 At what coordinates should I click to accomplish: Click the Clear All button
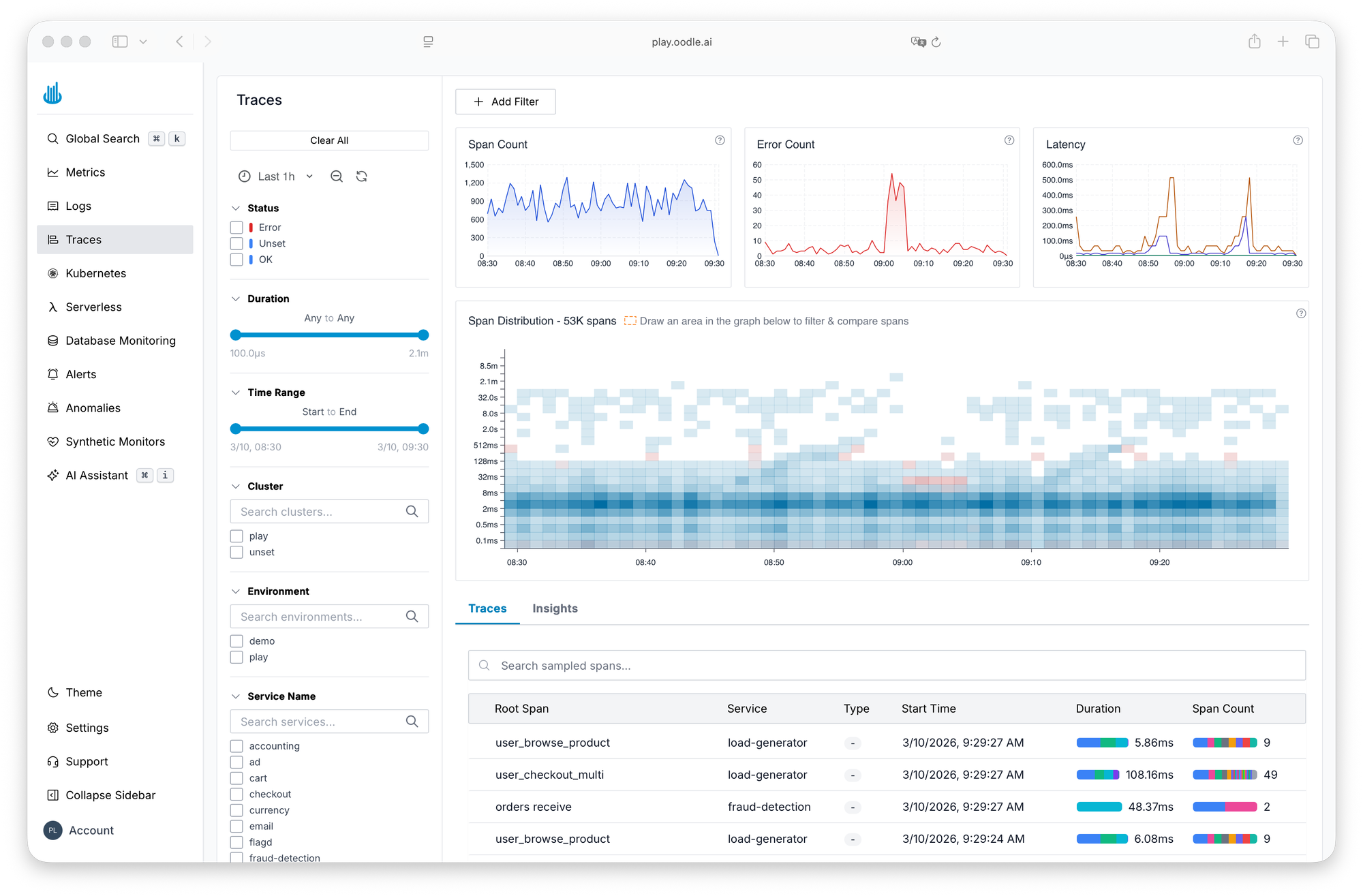(x=329, y=140)
